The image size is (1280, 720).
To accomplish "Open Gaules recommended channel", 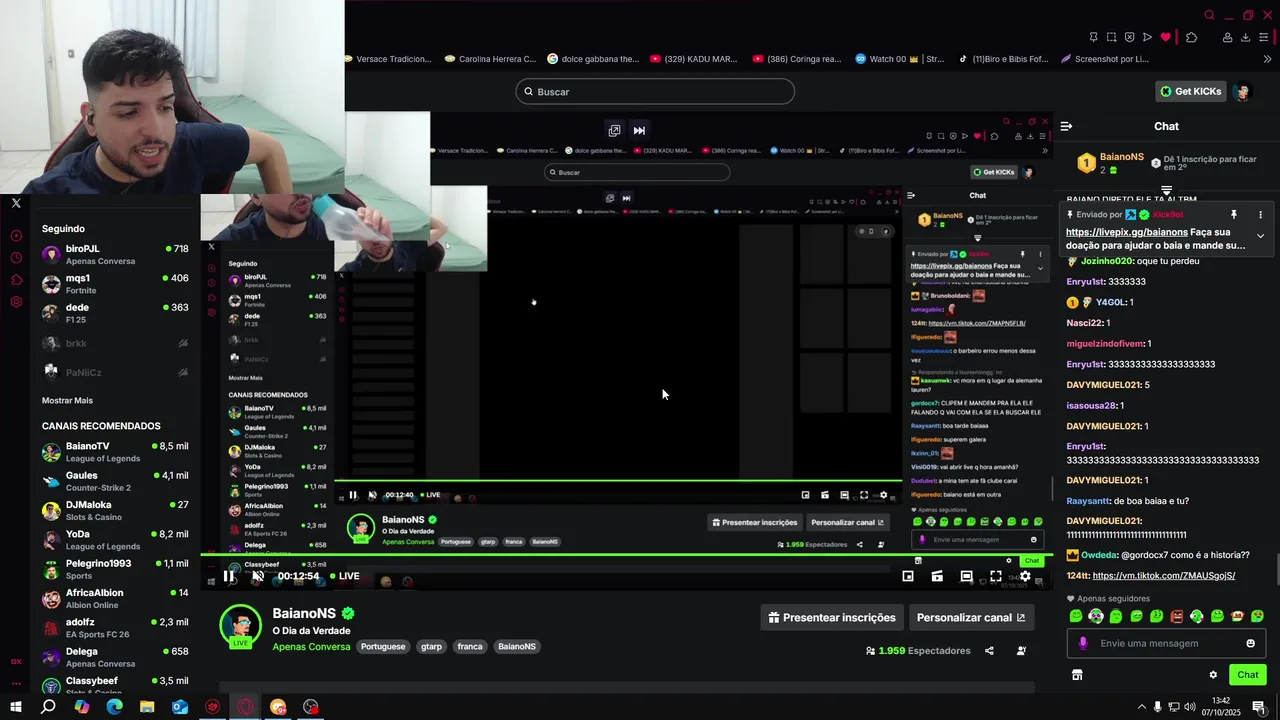I will [115, 481].
